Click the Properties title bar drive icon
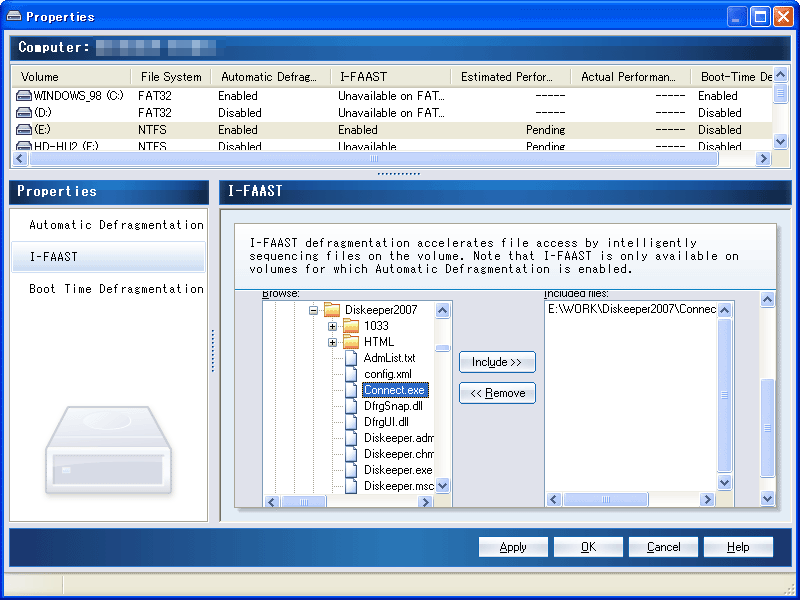This screenshot has width=800, height=600. coord(14,16)
